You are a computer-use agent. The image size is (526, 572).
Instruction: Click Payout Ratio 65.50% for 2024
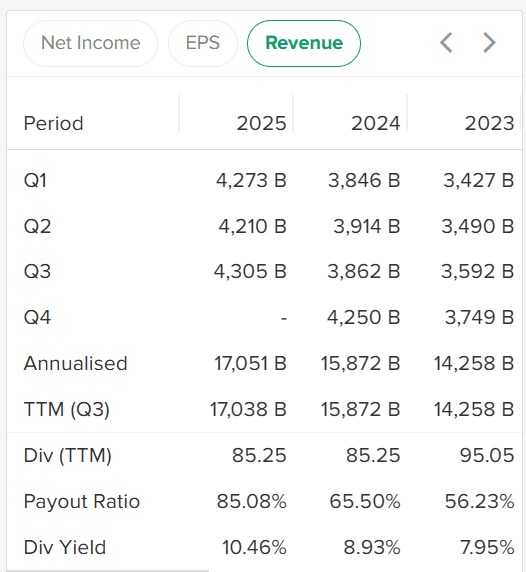[x=365, y=501]
